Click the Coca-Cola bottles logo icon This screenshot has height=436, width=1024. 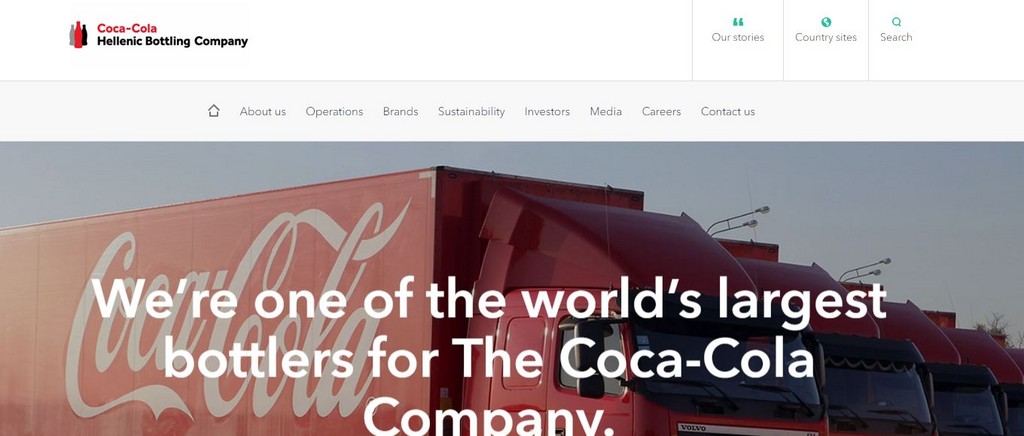78,35
